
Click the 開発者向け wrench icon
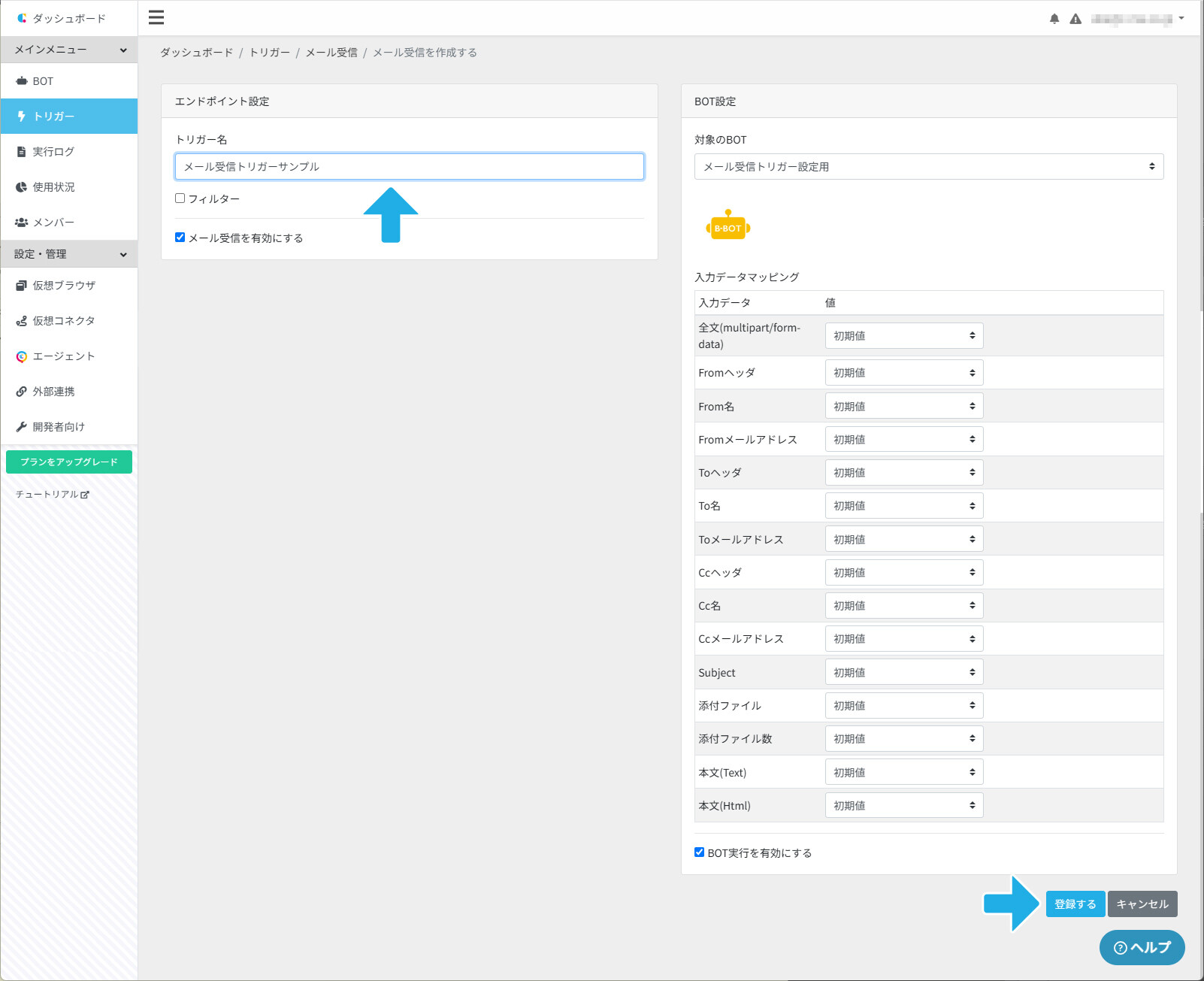21,427
